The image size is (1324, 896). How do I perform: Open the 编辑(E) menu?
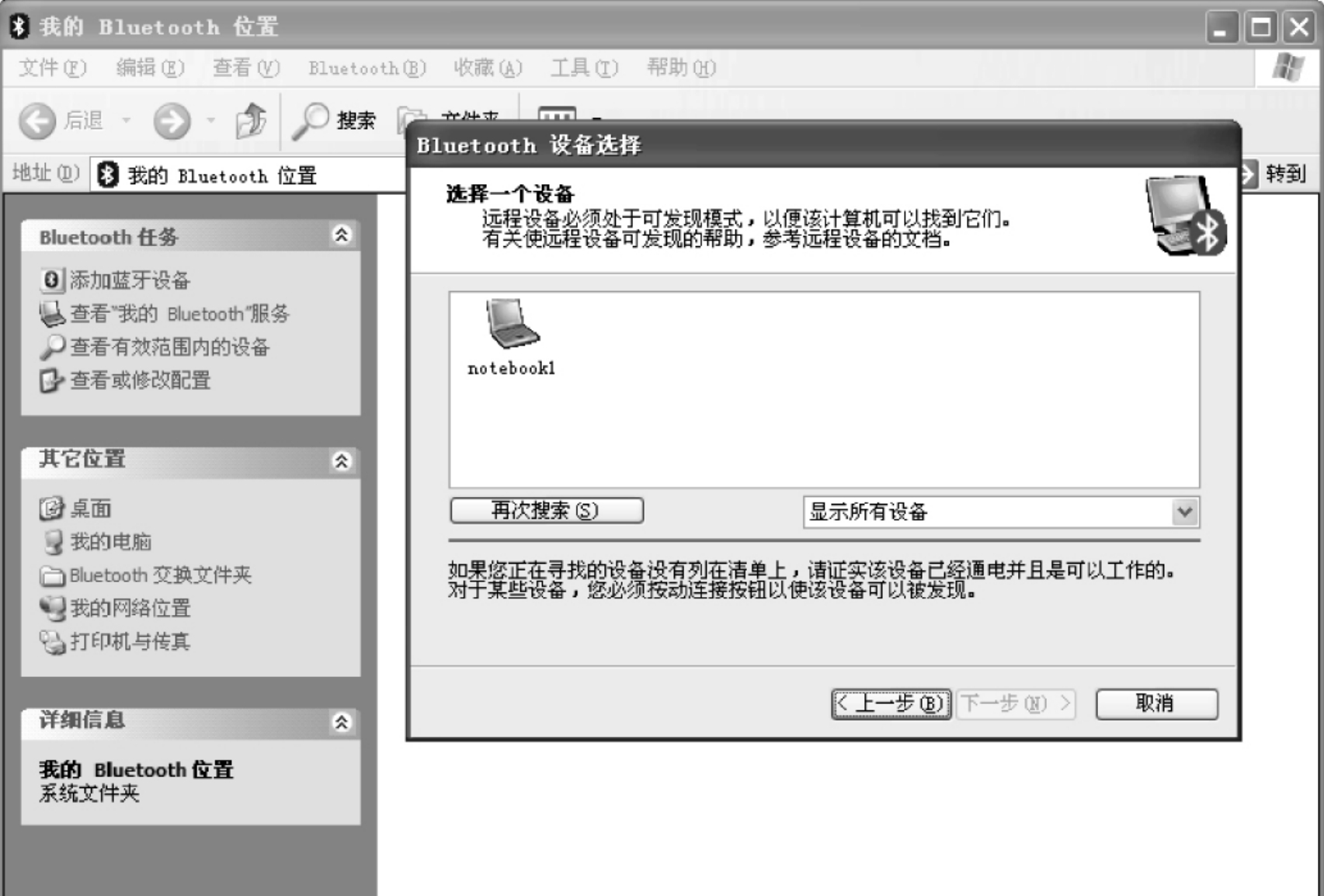pos(150,68)
